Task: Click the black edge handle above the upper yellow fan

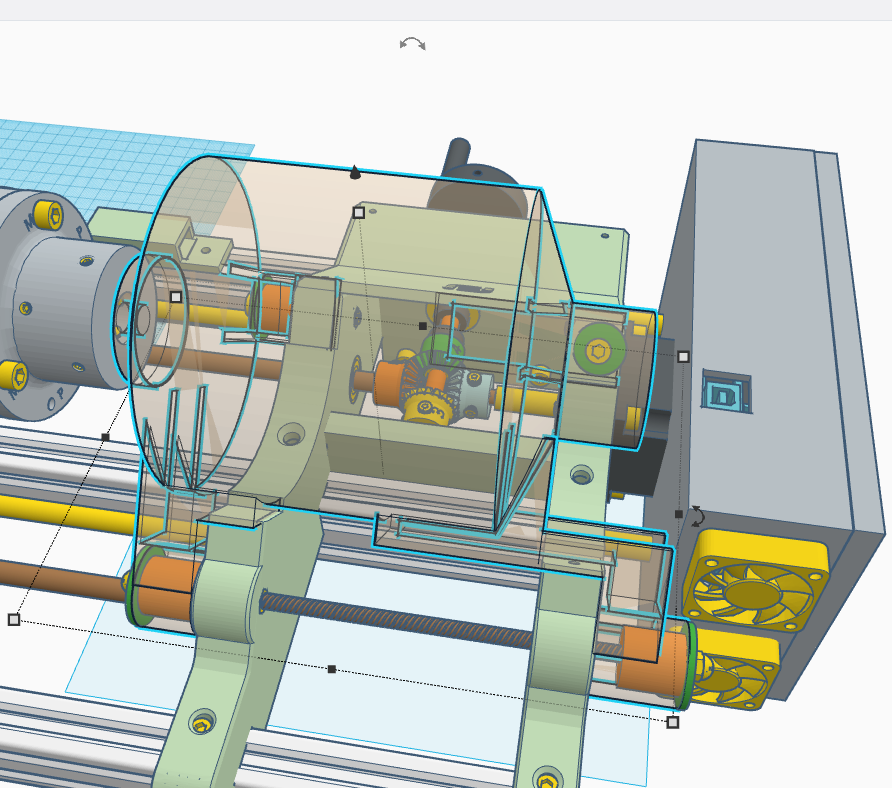Action: (x=678, y=514)
